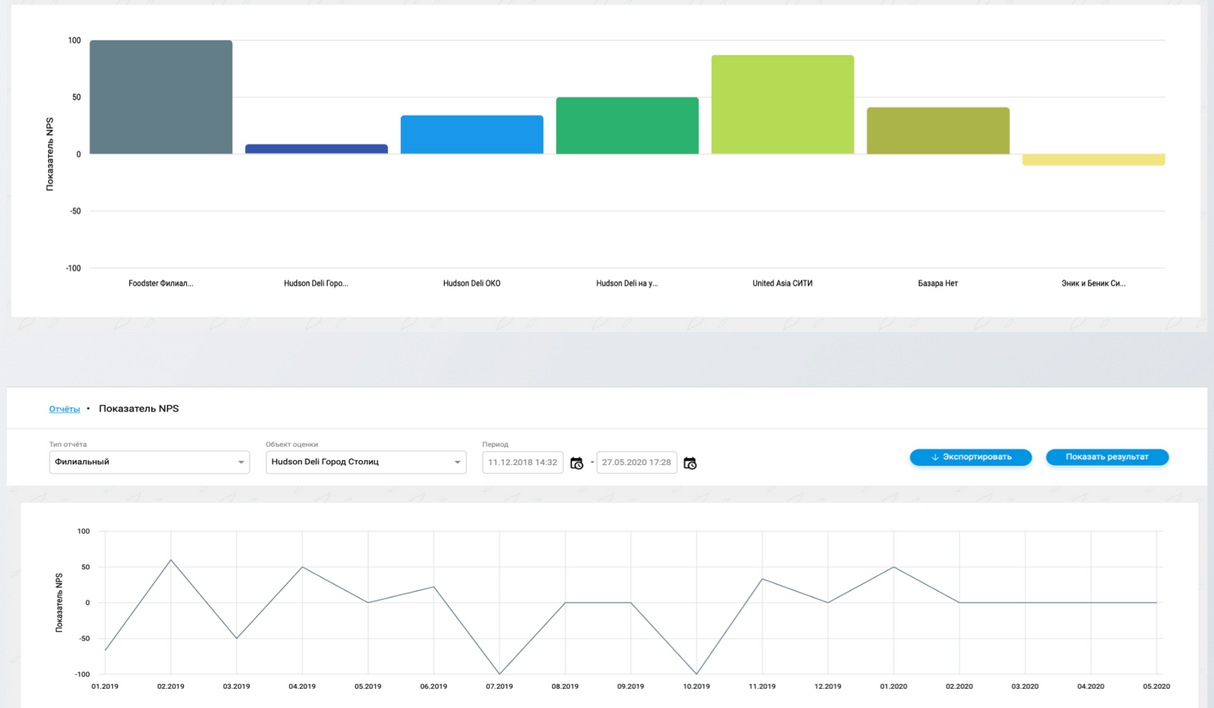Click the line chart low point at 07.2019
The height and width of the screenshot is (708, 1214).
(499, 674)
